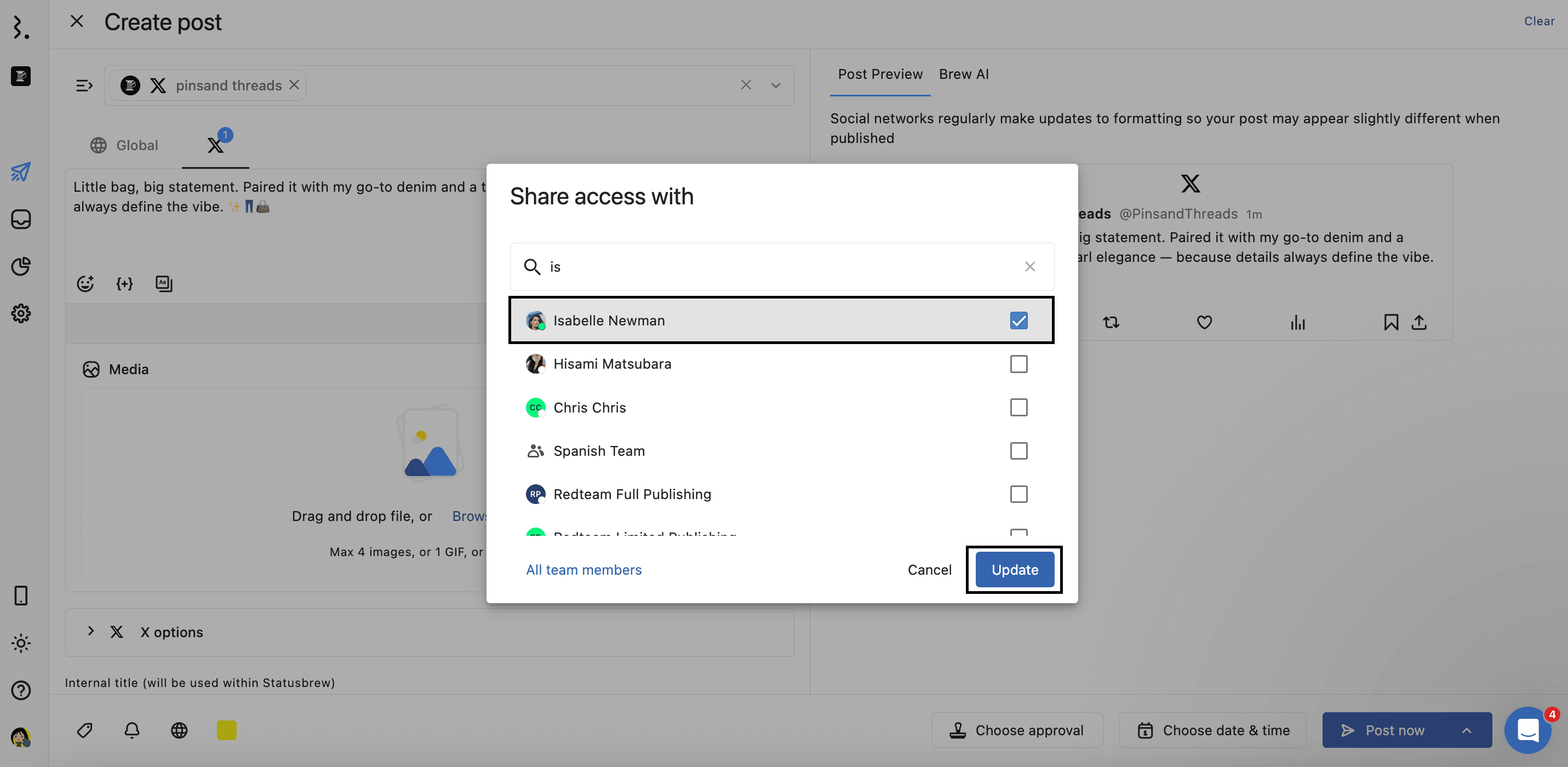Screen dimensions: 1568x767
Task: Click the All team members link
Action: 583,570
